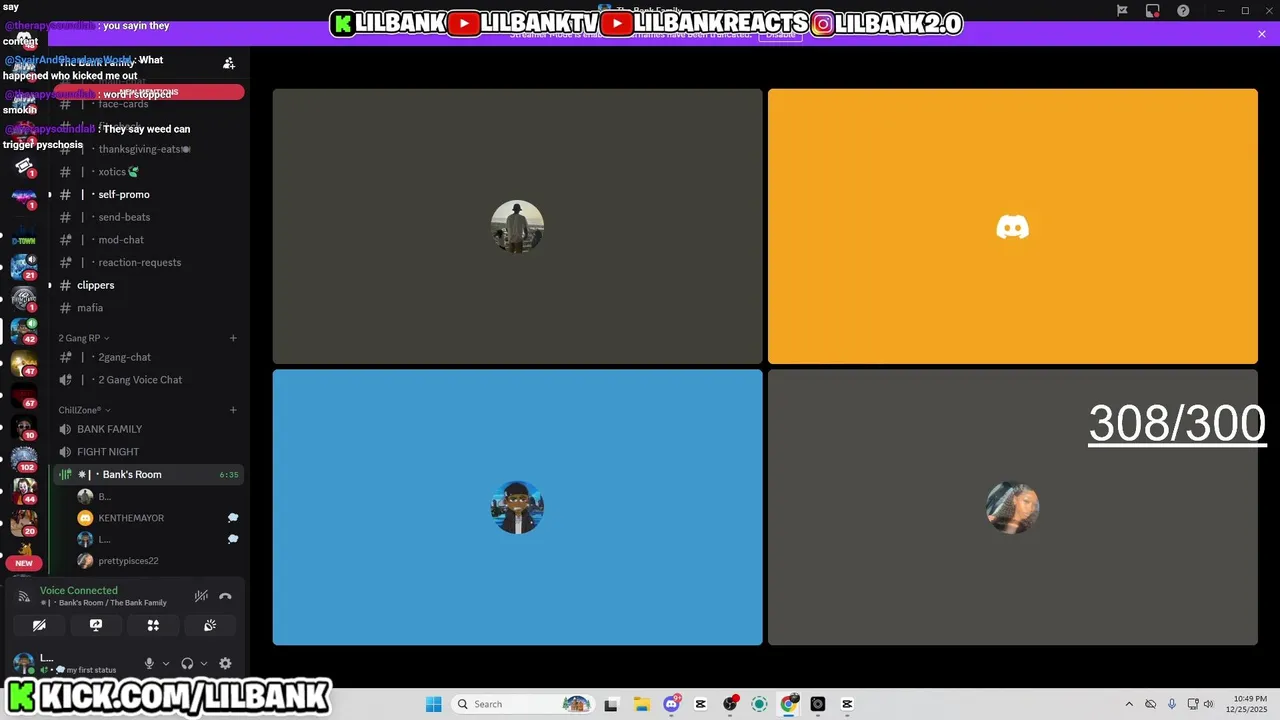
Task: Open the mod-chat channel
Action: [x=149, y=240]
